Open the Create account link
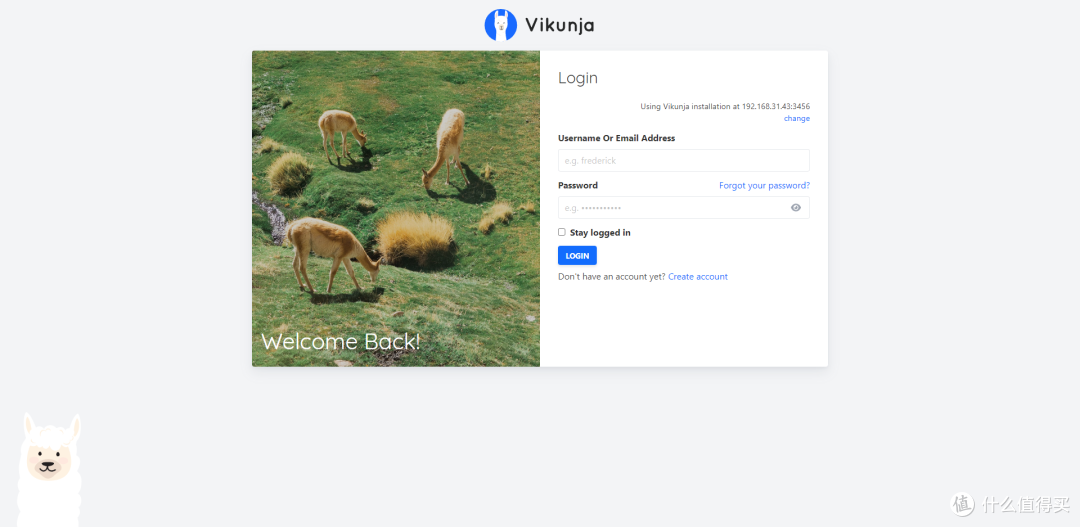 pyautogui.click(x=698, y=277)
